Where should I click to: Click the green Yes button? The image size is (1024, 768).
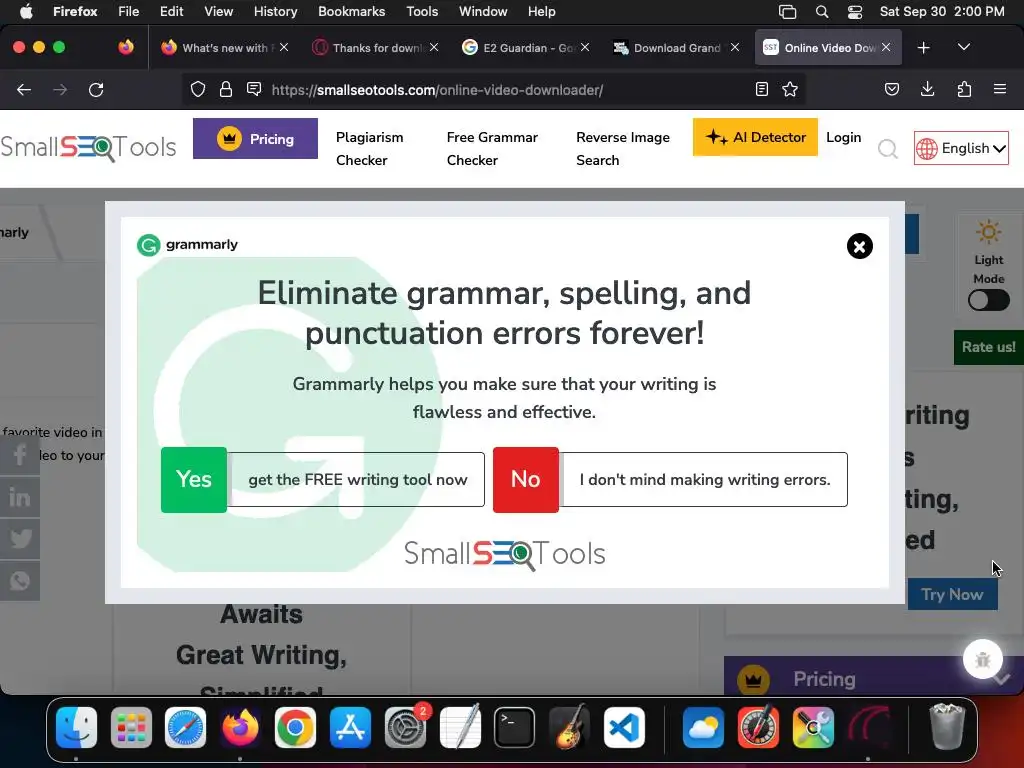pos(194,479)
